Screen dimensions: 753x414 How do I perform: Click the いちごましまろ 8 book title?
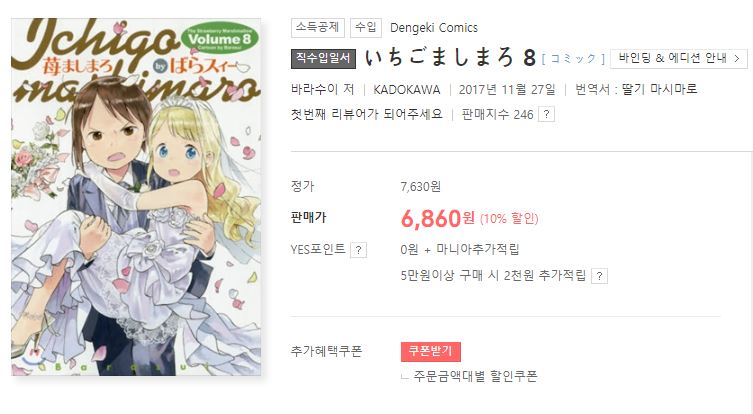point(450,58)
